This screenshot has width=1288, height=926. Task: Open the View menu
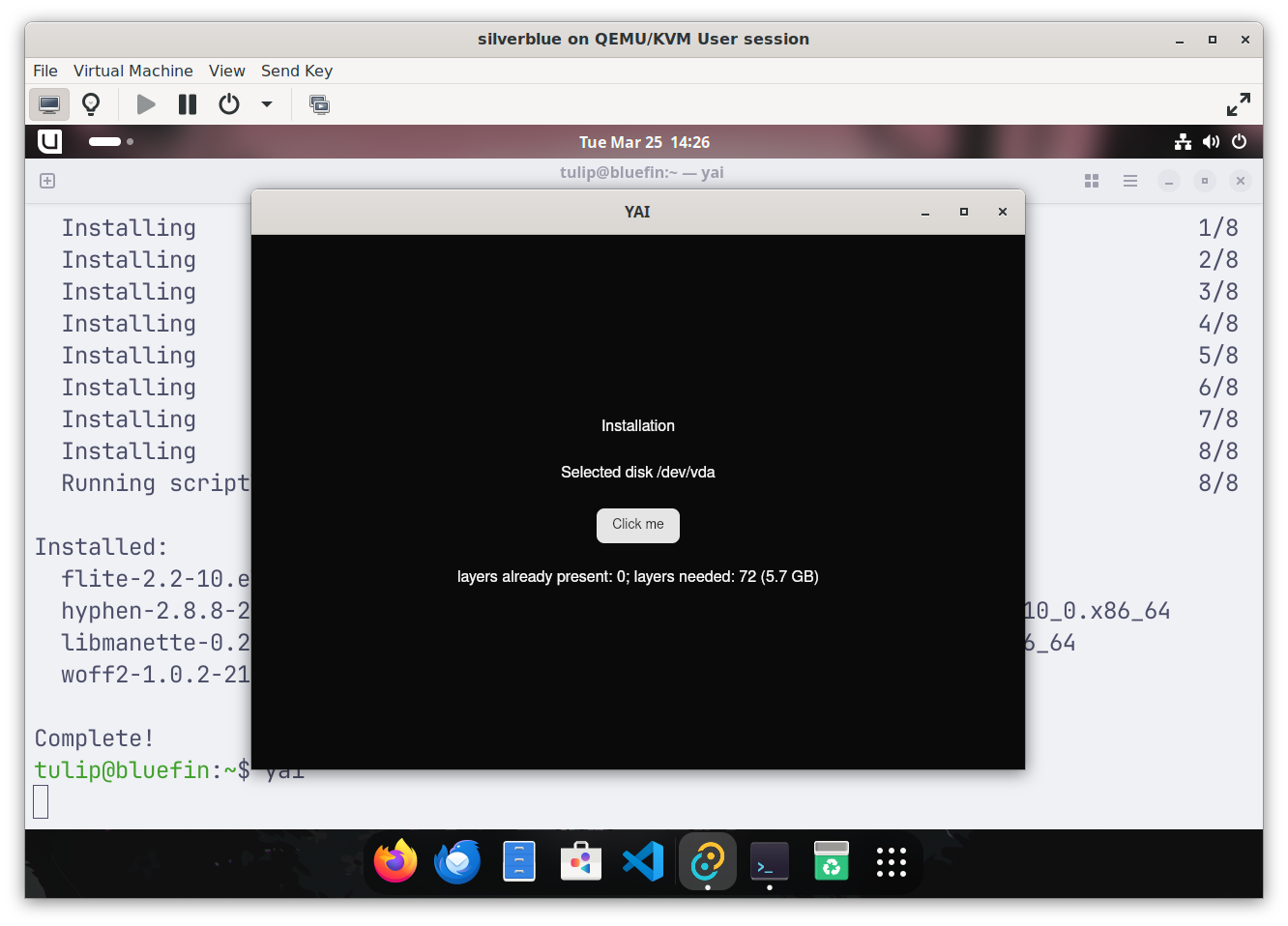pyautogui.click(x=227, y=71)
